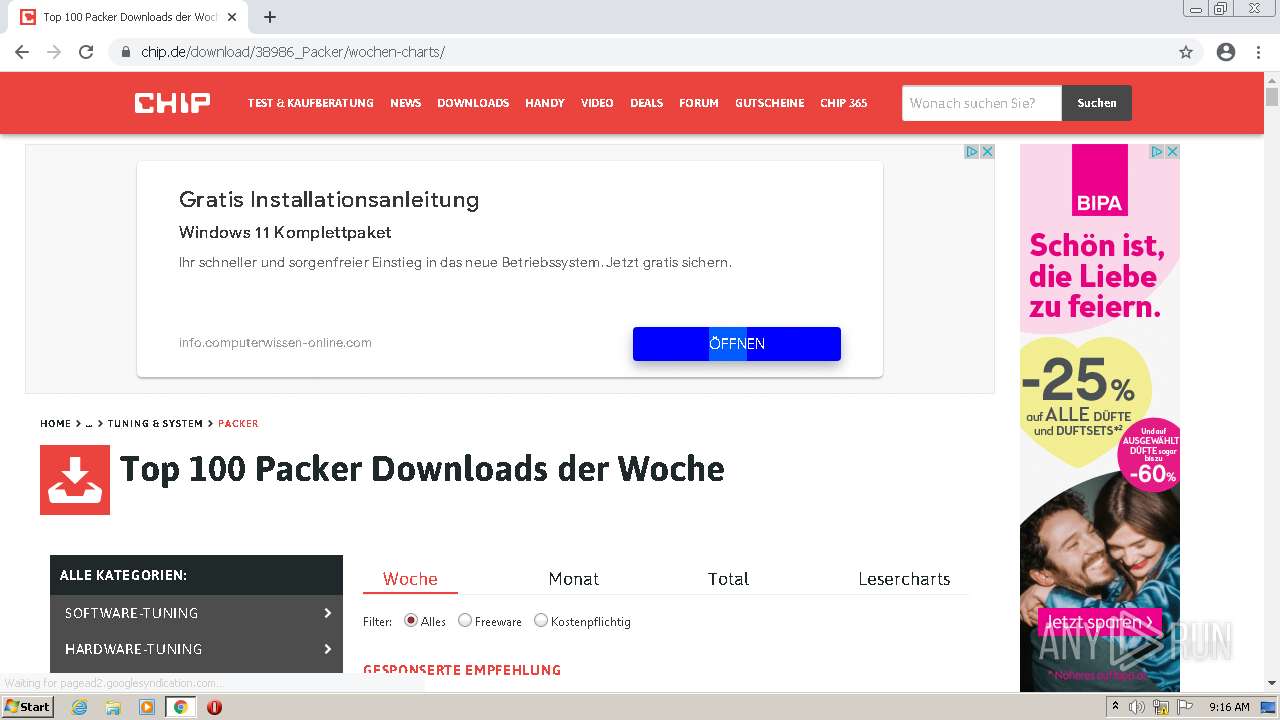Expand the Software-Tuning category

[x=196, y=613]
